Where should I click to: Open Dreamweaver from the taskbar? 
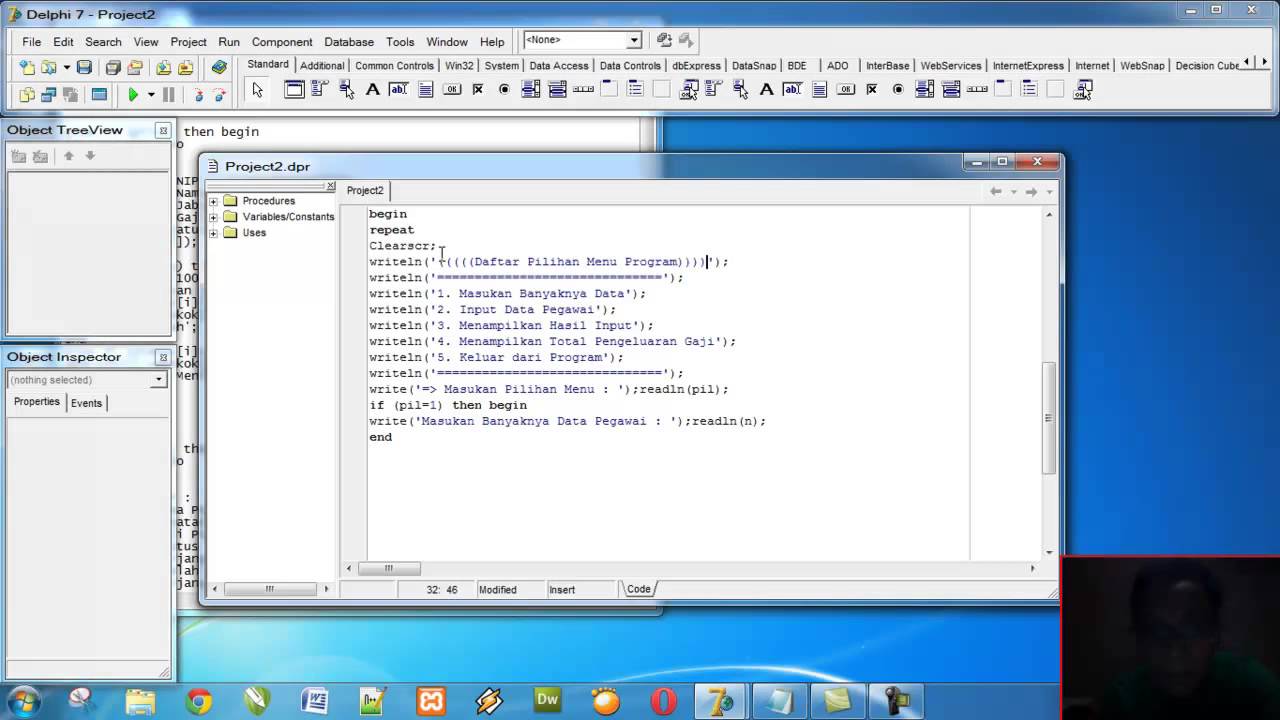pos(547,701)
